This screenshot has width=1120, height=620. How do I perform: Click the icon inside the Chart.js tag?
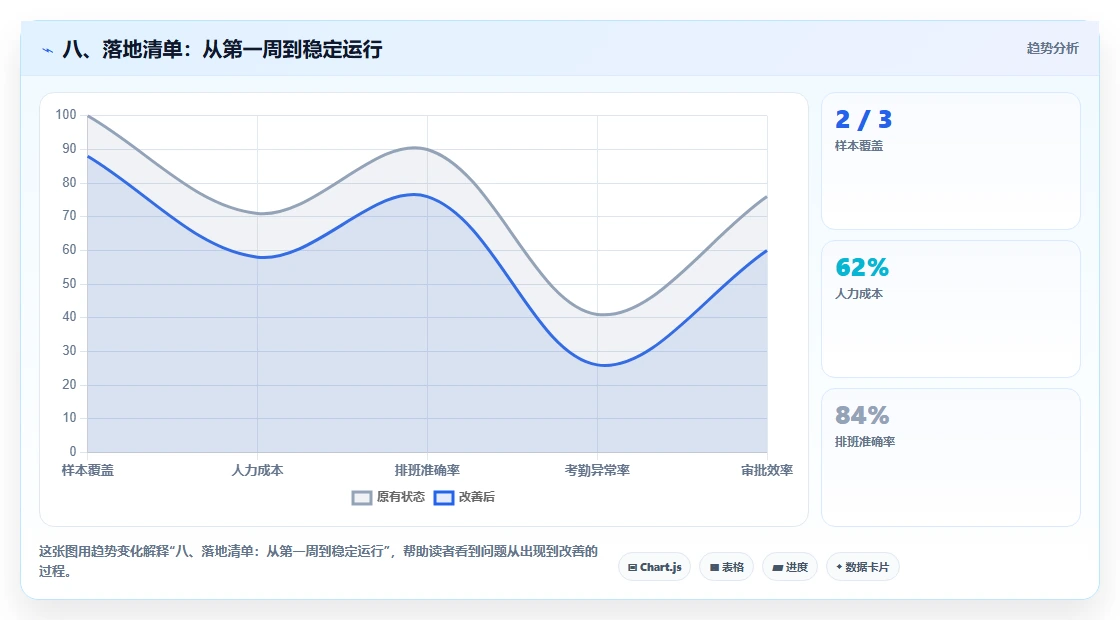click(x=632, y=568)
